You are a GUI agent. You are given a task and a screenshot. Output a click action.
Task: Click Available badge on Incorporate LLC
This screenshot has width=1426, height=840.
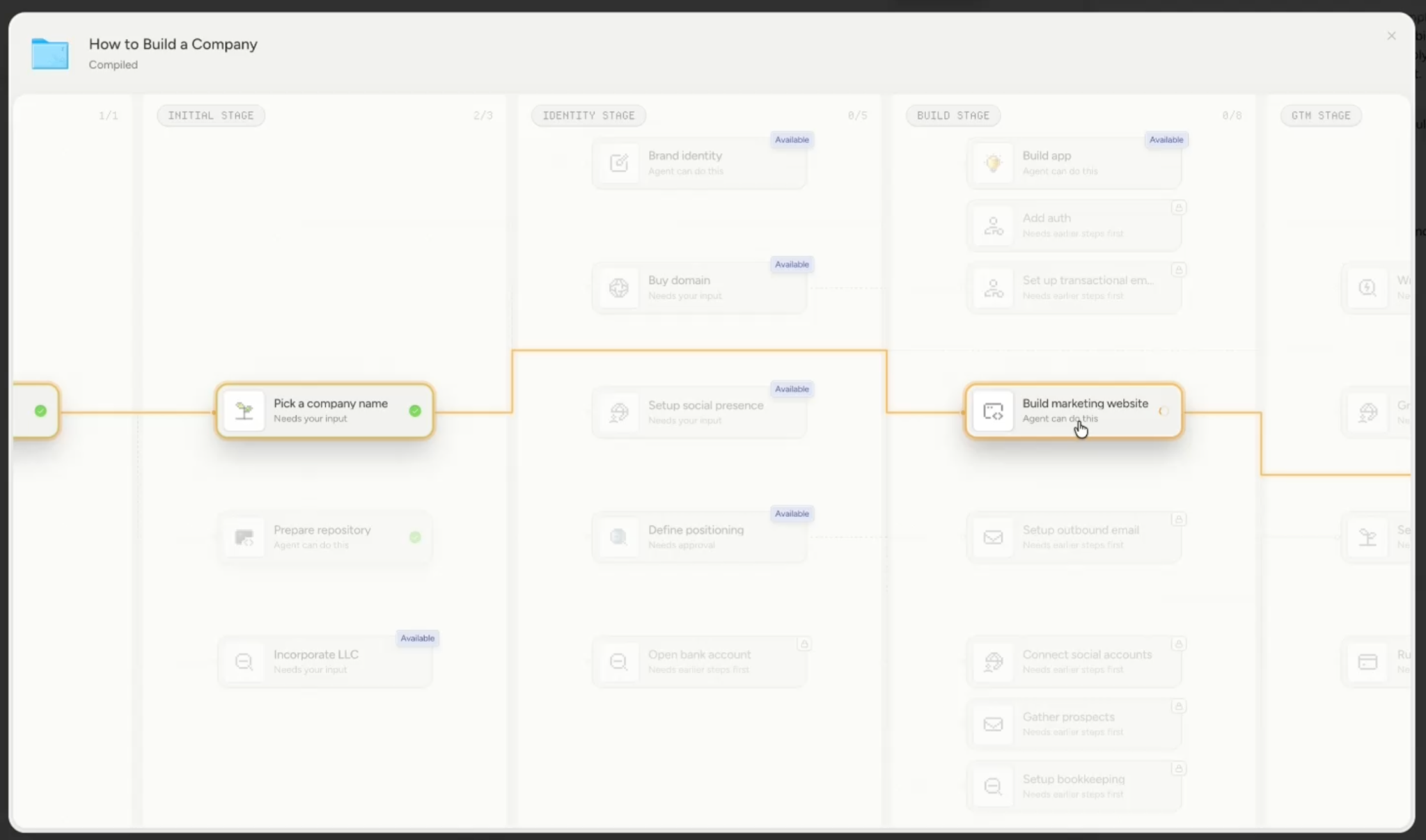point(417,638)
